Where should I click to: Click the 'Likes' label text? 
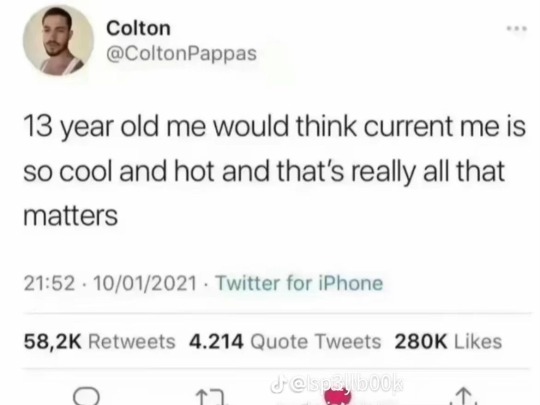478,342
